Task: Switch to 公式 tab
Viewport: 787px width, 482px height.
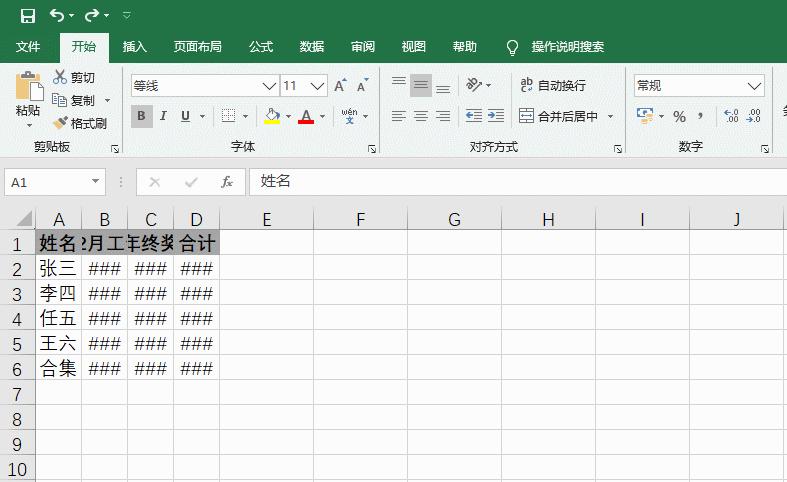Action: coord(261,47)
